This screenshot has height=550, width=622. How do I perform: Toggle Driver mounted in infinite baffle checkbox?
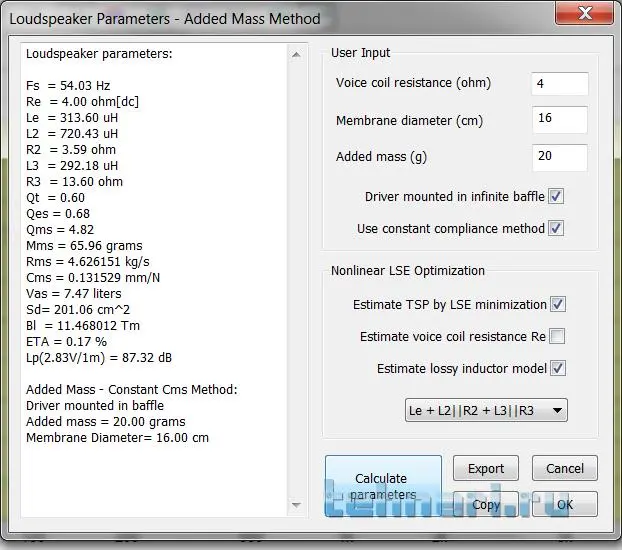pyautogui.click(x=556, y=196)
